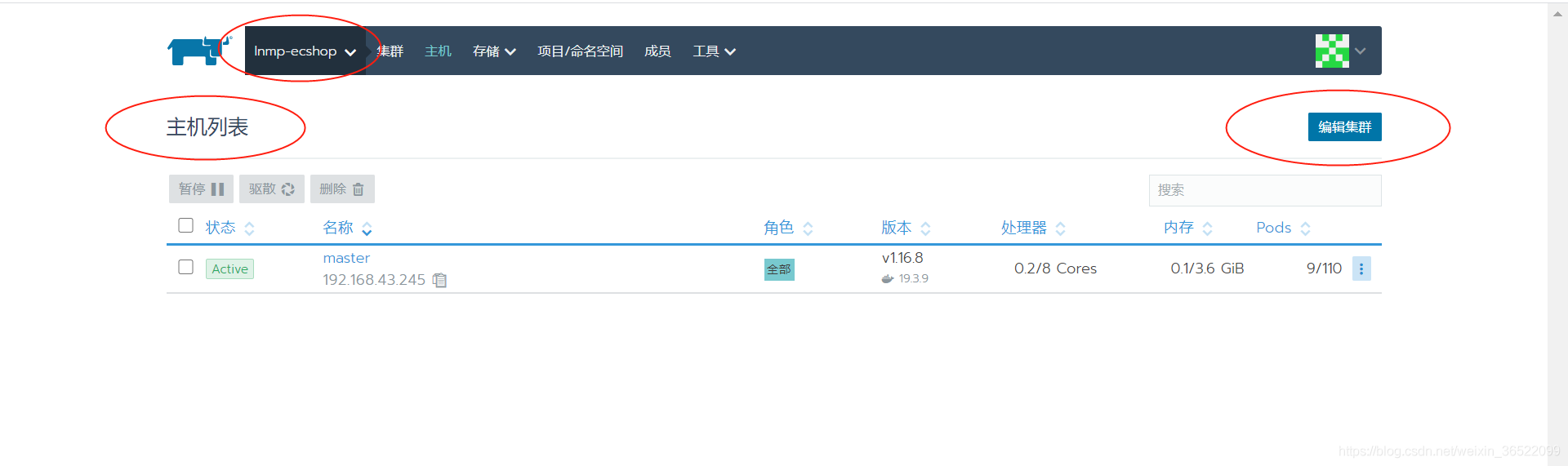Click the v1.16.8 version text
The height and width of the screenshot is (466, 1568).
click(x=902, y=258)
